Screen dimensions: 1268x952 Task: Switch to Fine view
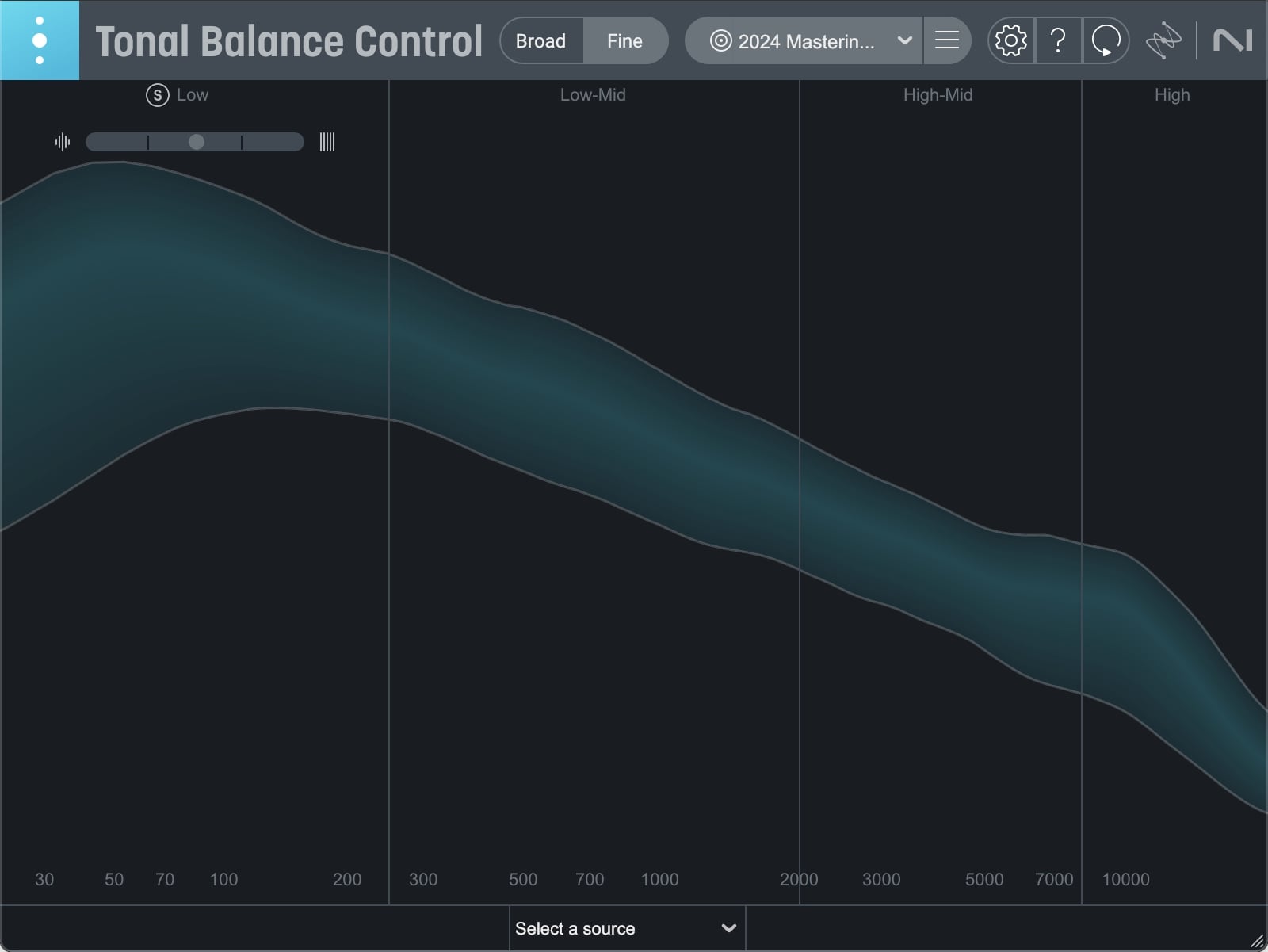pos(625,41)
